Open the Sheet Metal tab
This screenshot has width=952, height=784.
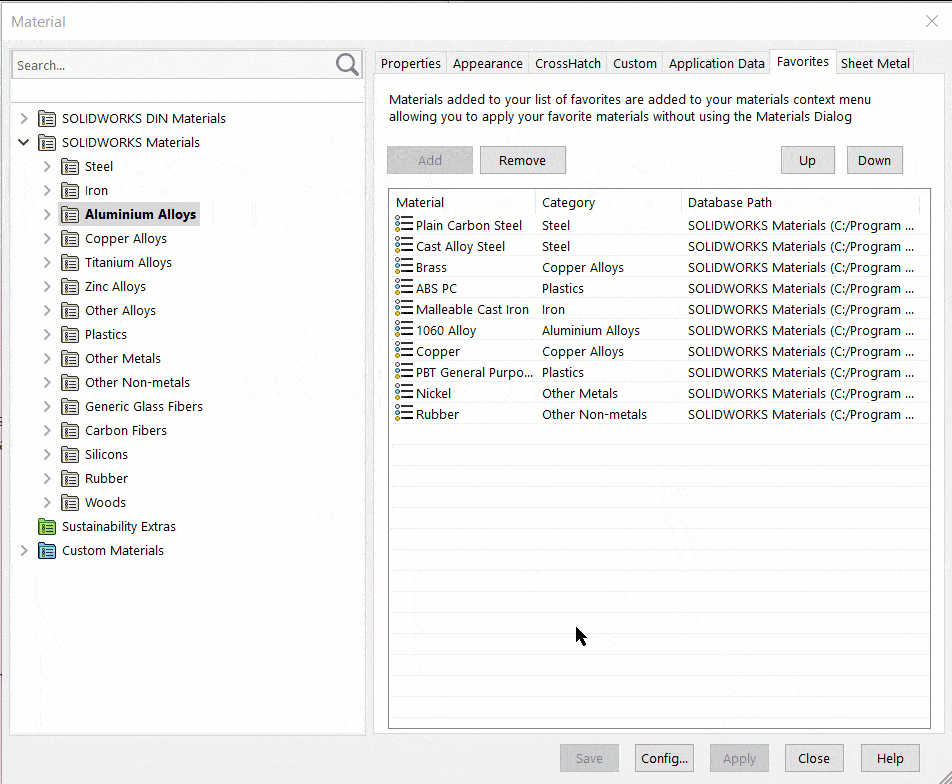pyautogui.click(x=875, y=63)
